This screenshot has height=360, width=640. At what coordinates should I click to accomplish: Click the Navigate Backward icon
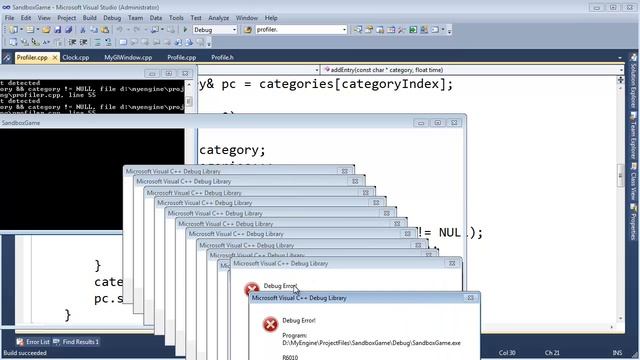click(155, 30)
